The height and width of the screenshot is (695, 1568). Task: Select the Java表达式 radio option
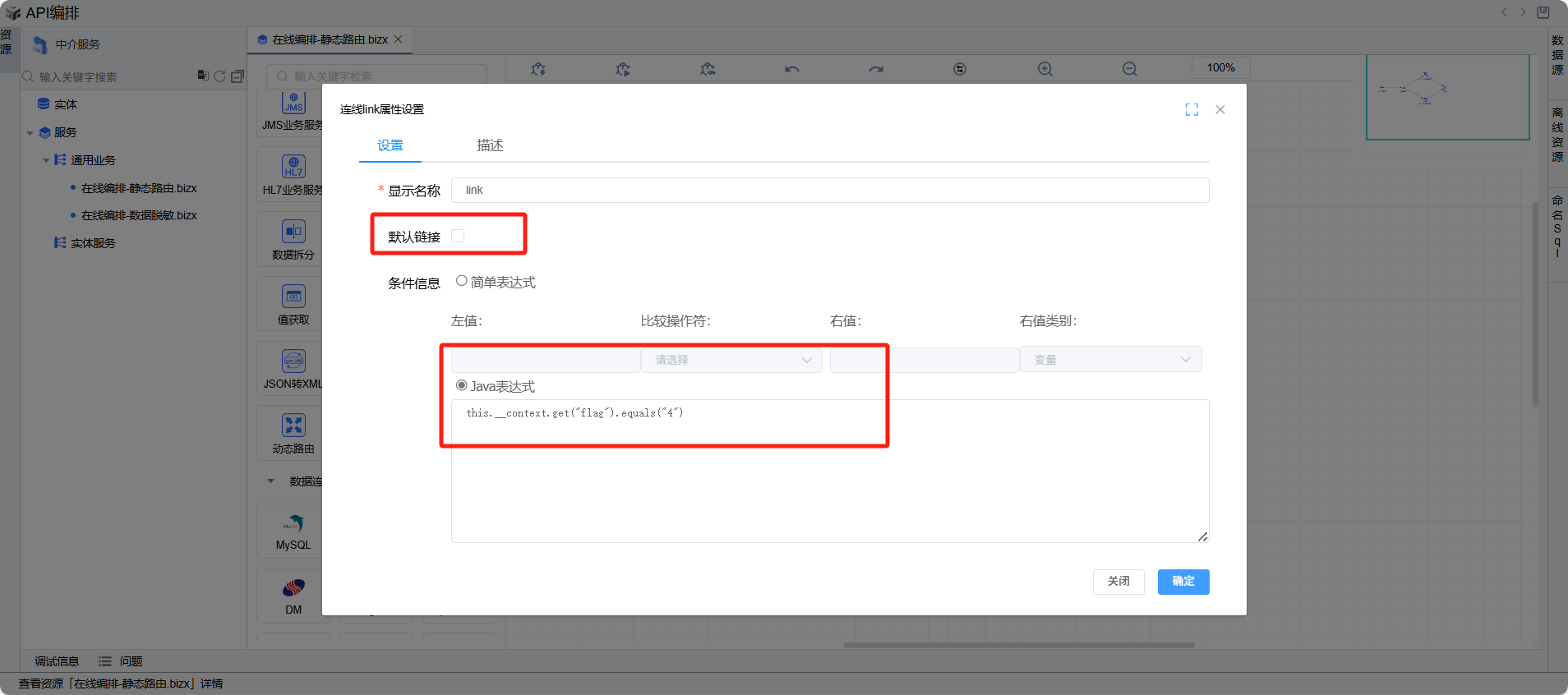462,385
